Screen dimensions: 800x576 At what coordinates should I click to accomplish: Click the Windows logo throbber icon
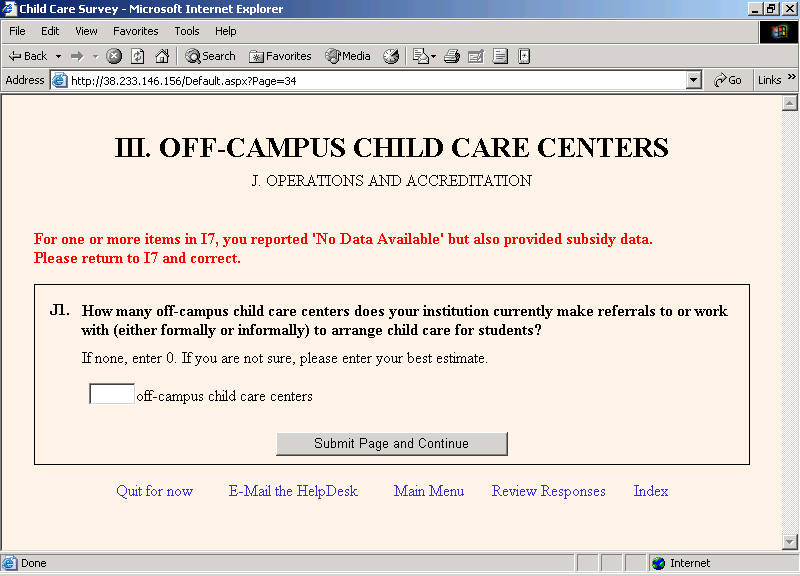point(779,32)
